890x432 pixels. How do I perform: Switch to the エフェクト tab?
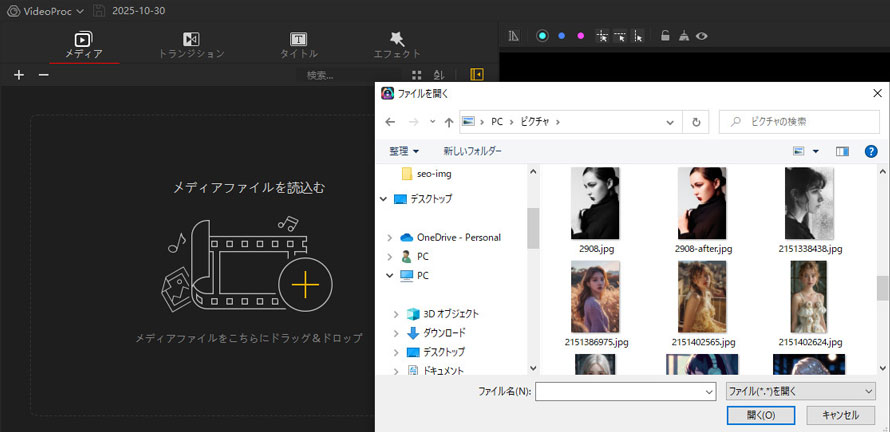pyautogui.click(x=397, y=46)
